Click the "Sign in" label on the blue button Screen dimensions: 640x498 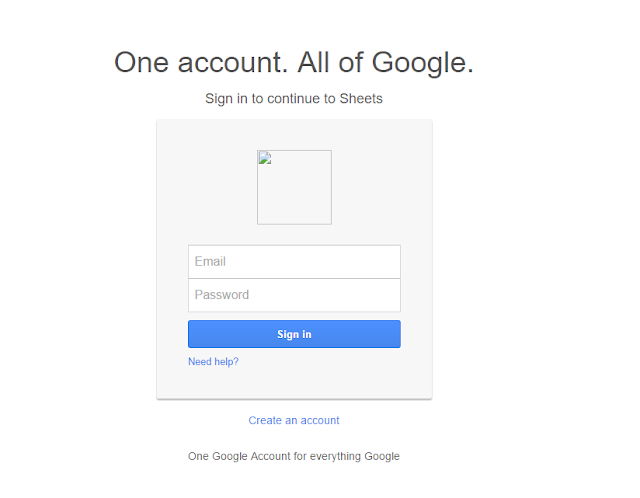[294, 334]
